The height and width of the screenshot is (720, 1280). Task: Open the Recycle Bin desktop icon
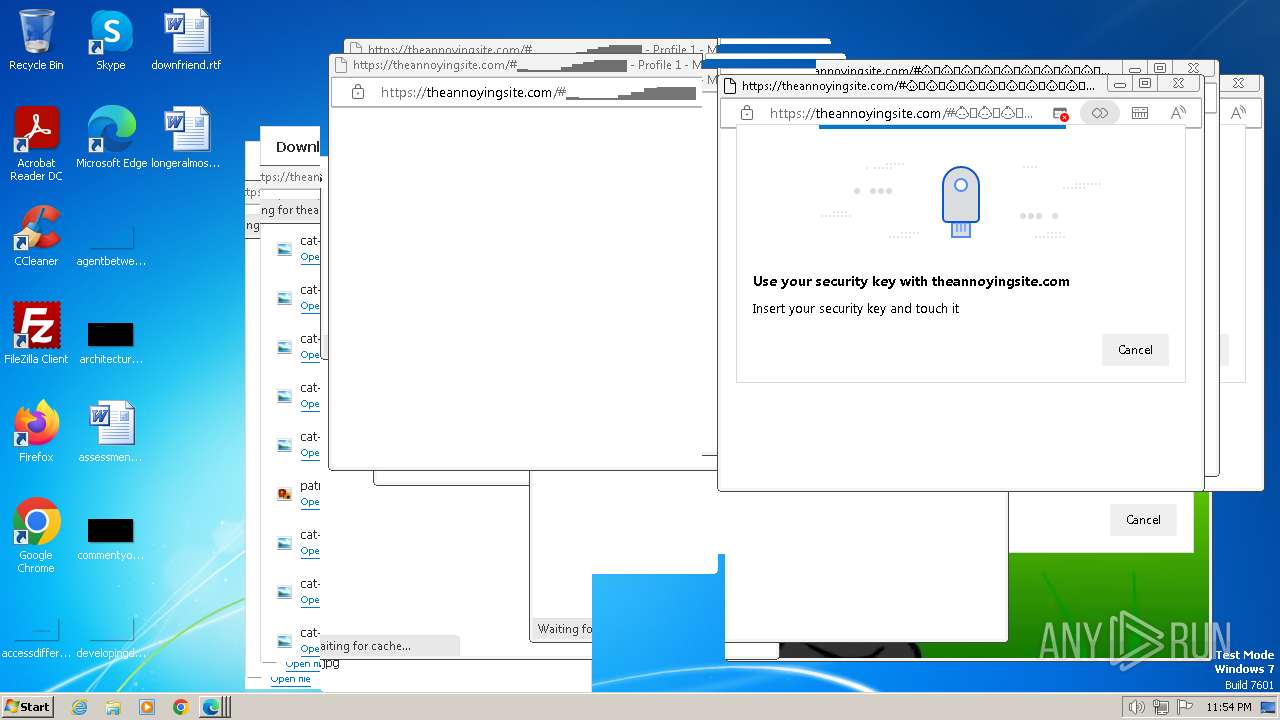click(36, 40)
